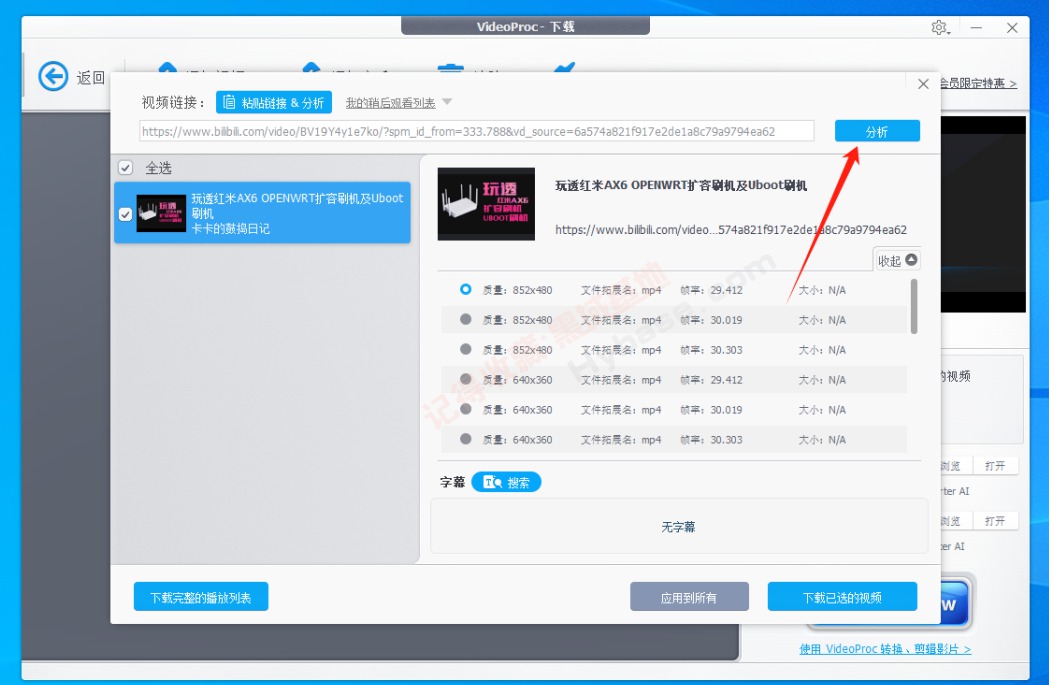Close the video analysis dialog

pyautogui.click(x=923, y=84)
